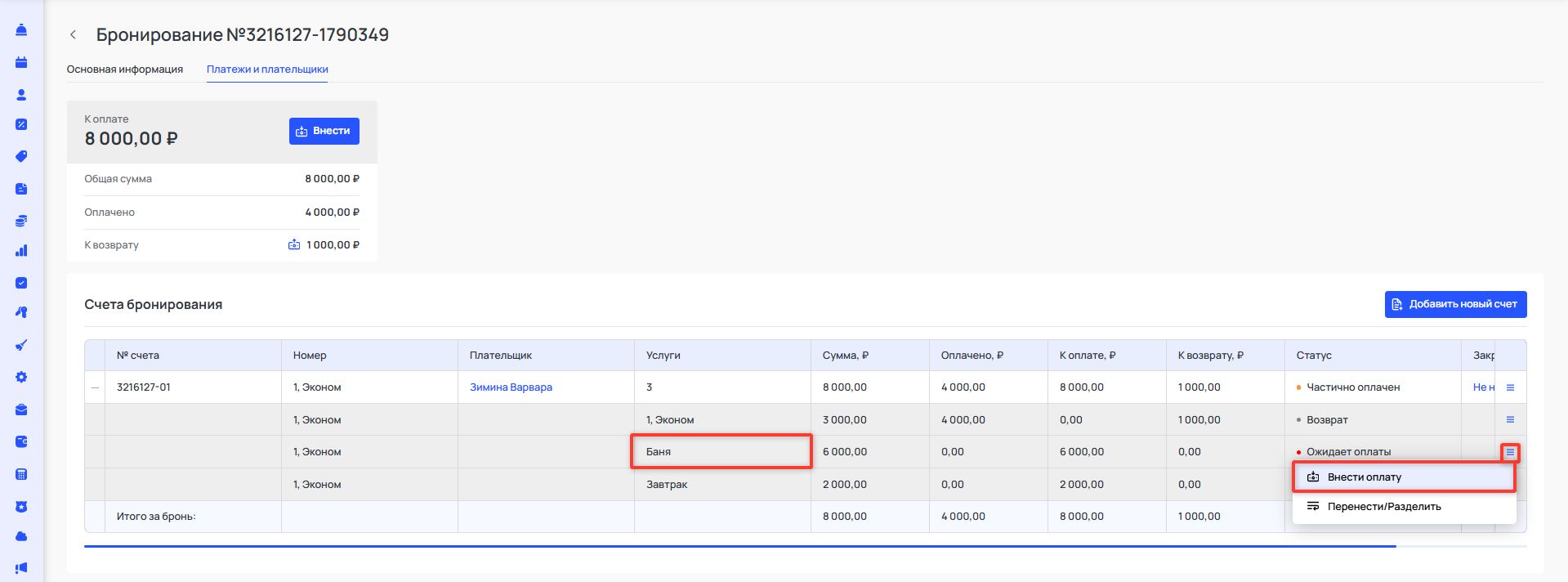This screenshot has height=582, width=1568.
Task: Click the broom housekeeping icon in sidebar
Action: [x=21, y=345]
